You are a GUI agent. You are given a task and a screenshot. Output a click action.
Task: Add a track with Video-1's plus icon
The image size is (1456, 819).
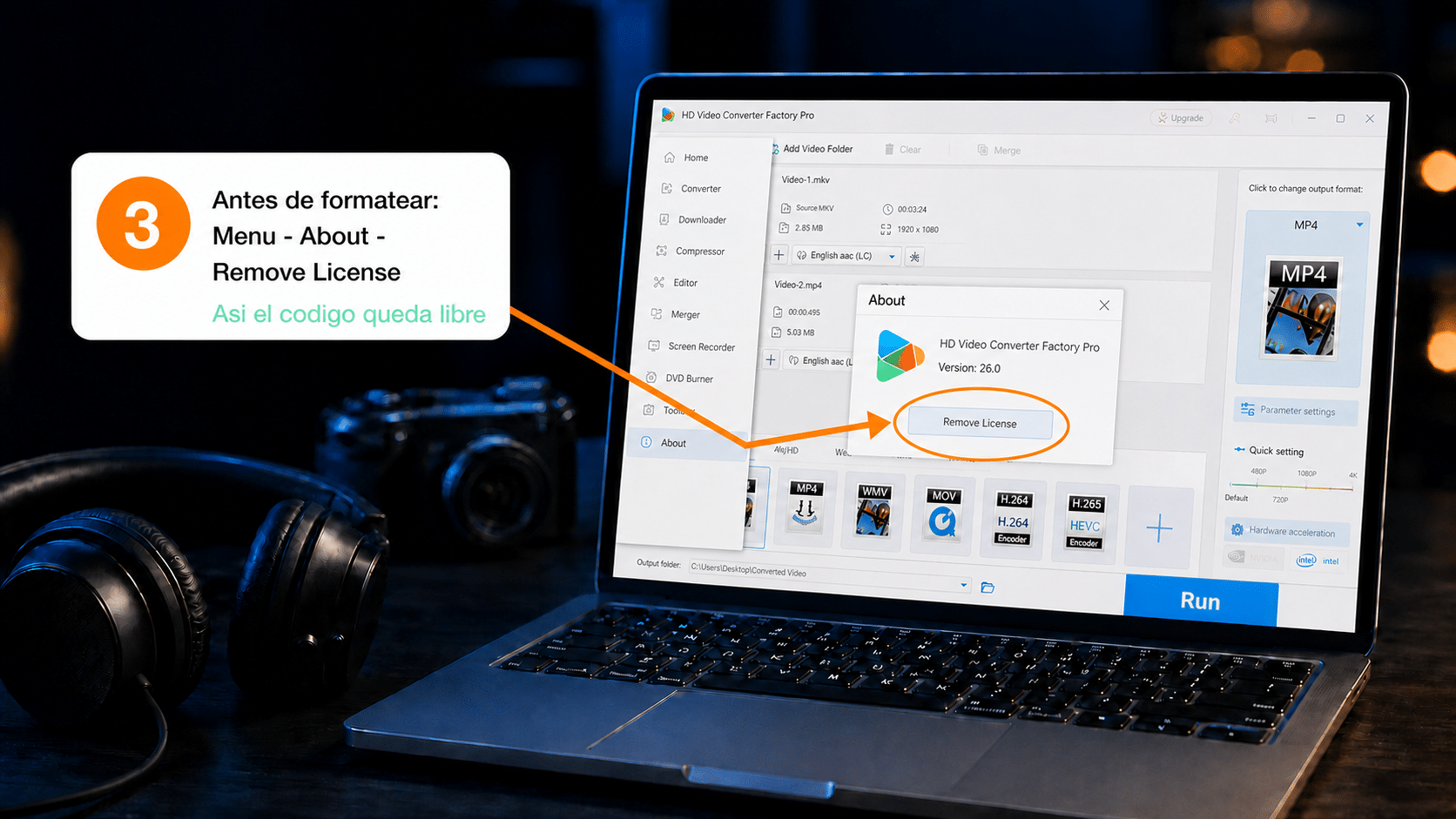(779, 255)
